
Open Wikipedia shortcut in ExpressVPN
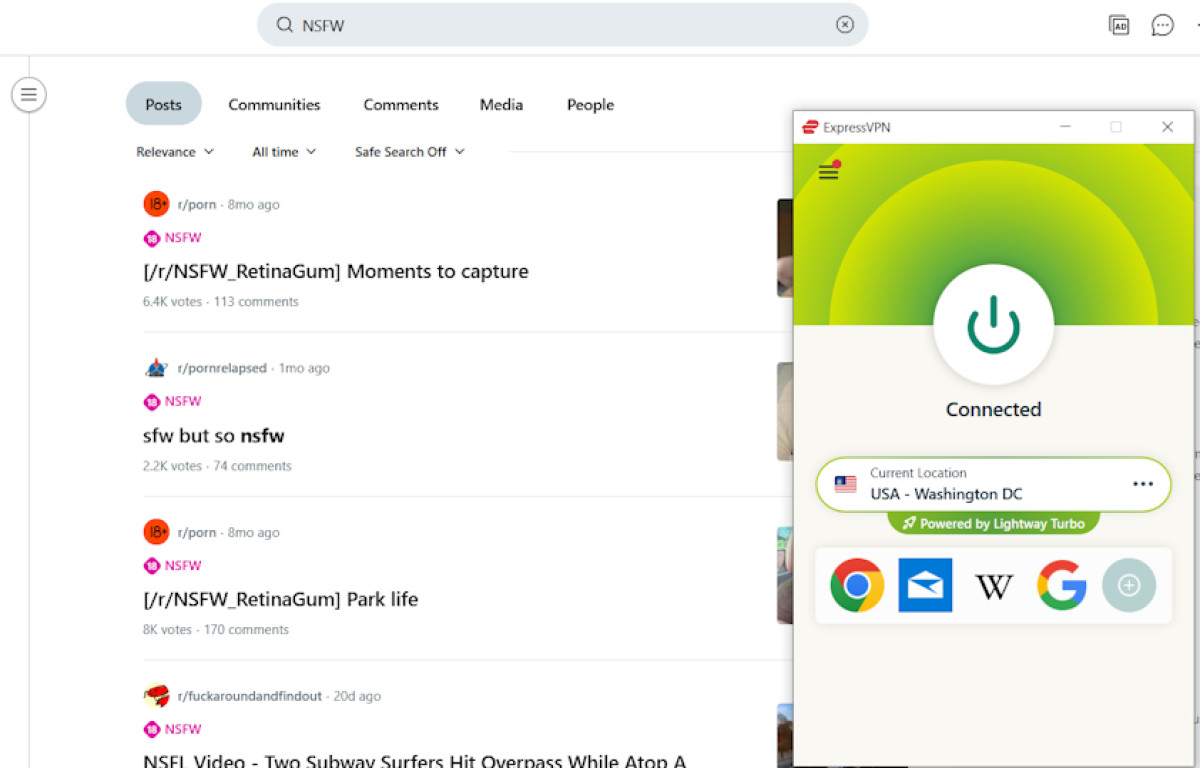coord(993,586)
